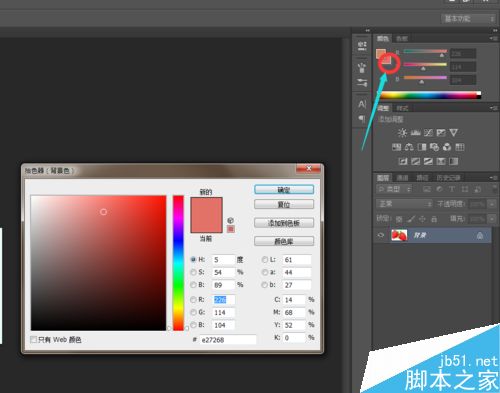The width and height of the screenshot is (500, 393).
Task: Add an Invert adjustment
Action: tap(403, 161)
